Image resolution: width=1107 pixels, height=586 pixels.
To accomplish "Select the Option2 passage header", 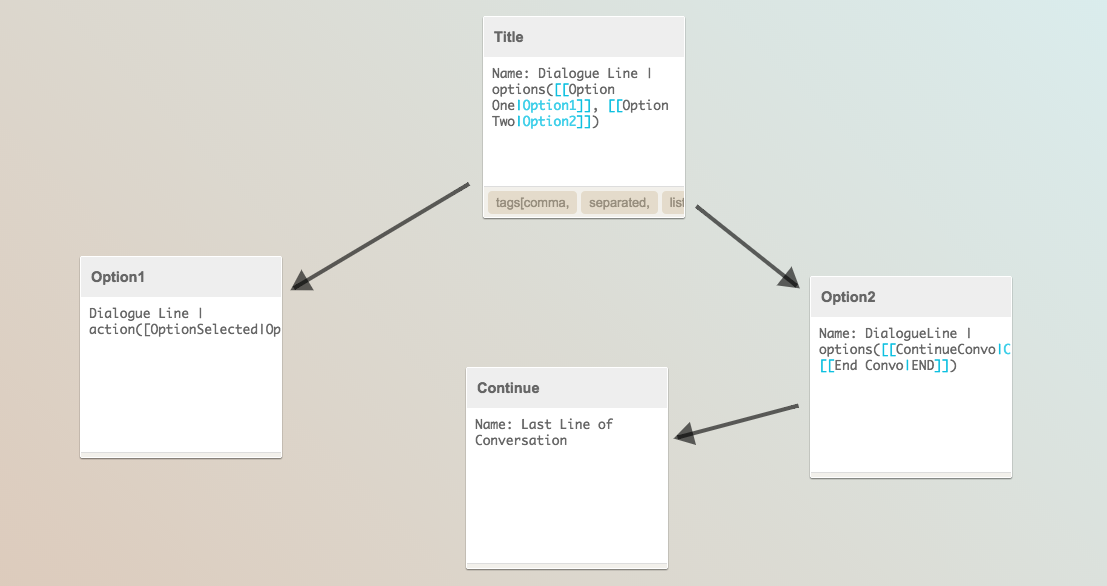I will 911,297.
